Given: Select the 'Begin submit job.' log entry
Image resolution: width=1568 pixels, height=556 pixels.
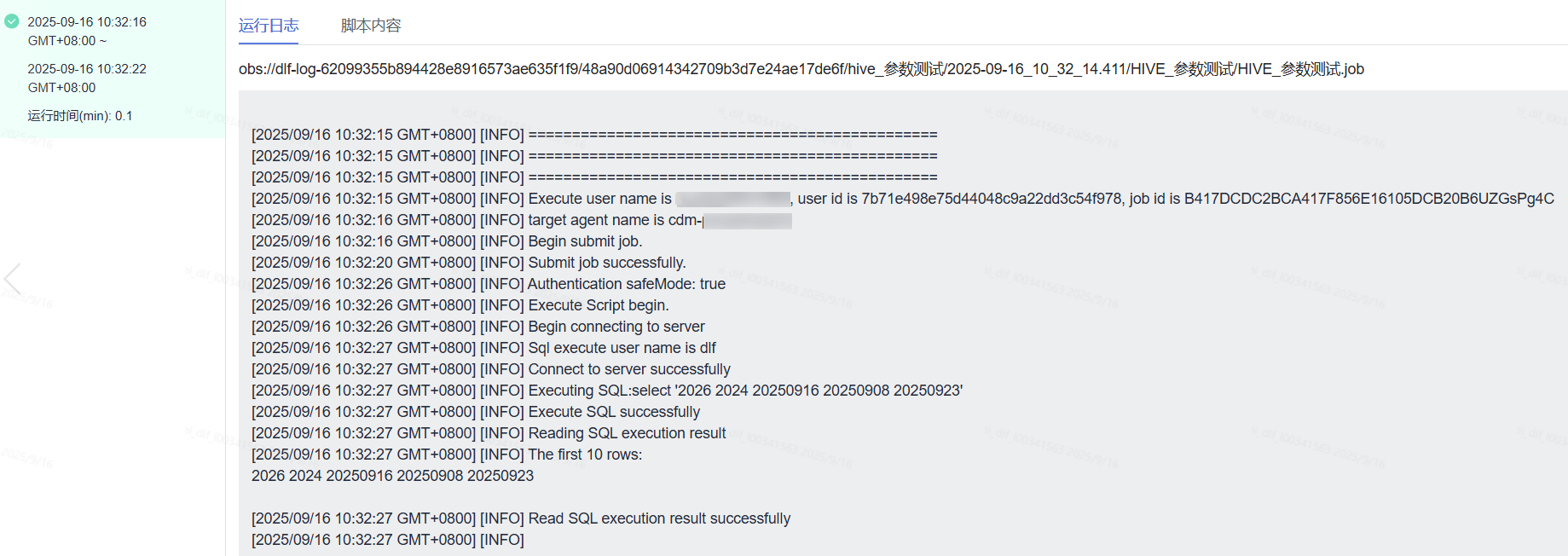Looking at the screenshot, I should point(585,241).
